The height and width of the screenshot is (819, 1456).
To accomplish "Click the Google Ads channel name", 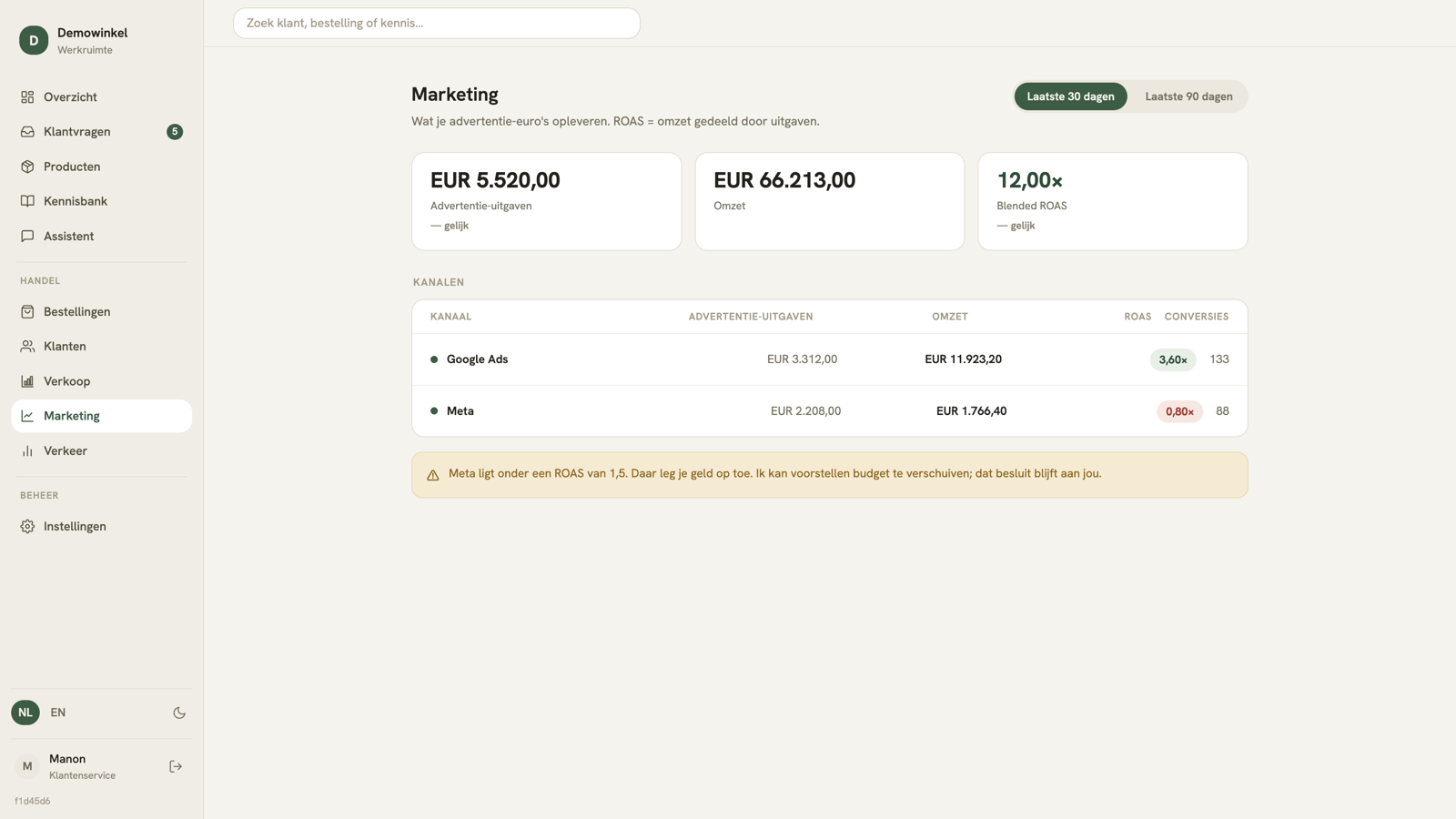I will click(477, 359).
